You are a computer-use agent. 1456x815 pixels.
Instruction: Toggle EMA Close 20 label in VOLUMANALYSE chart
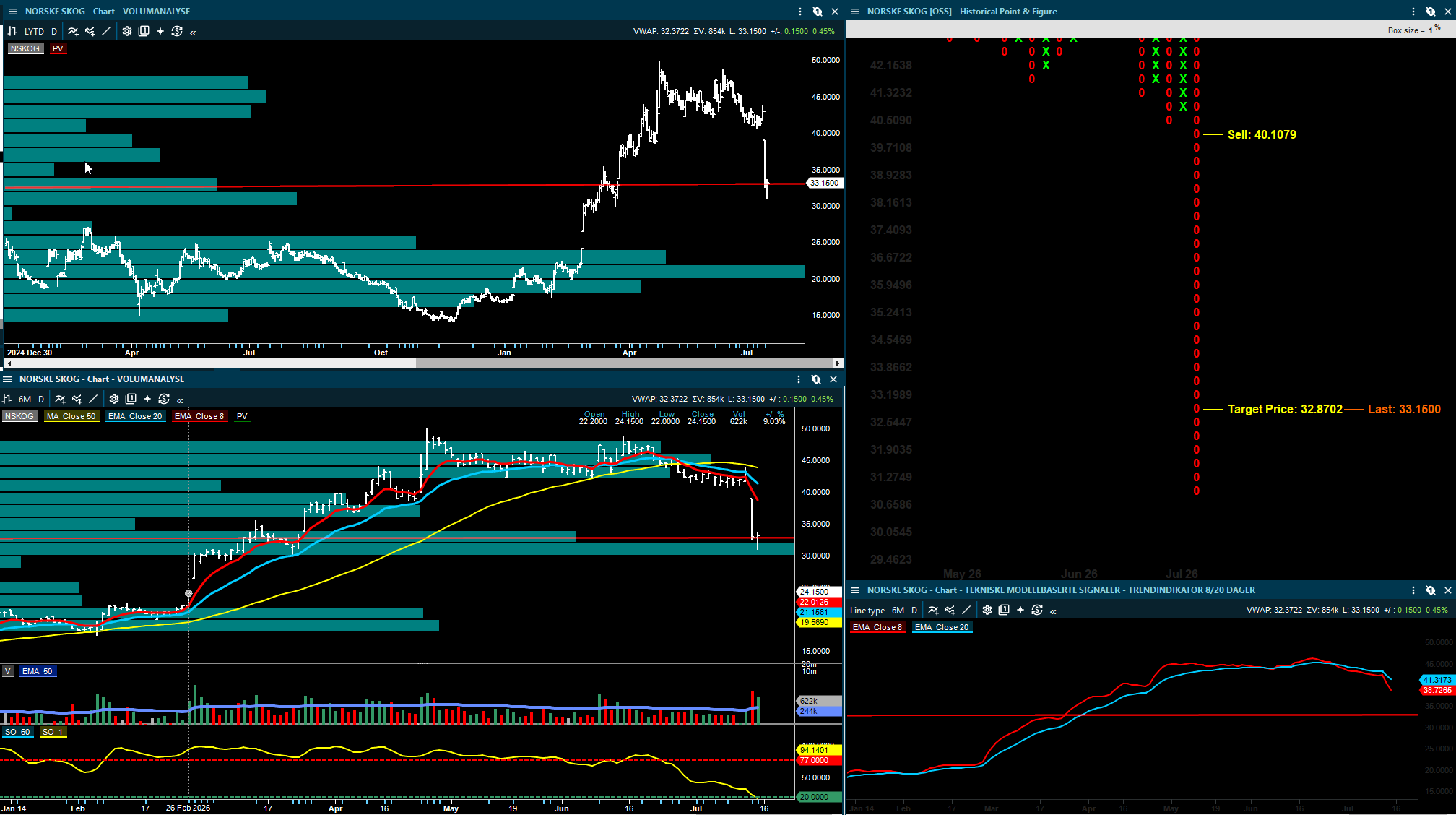click(x=136, y=416)
